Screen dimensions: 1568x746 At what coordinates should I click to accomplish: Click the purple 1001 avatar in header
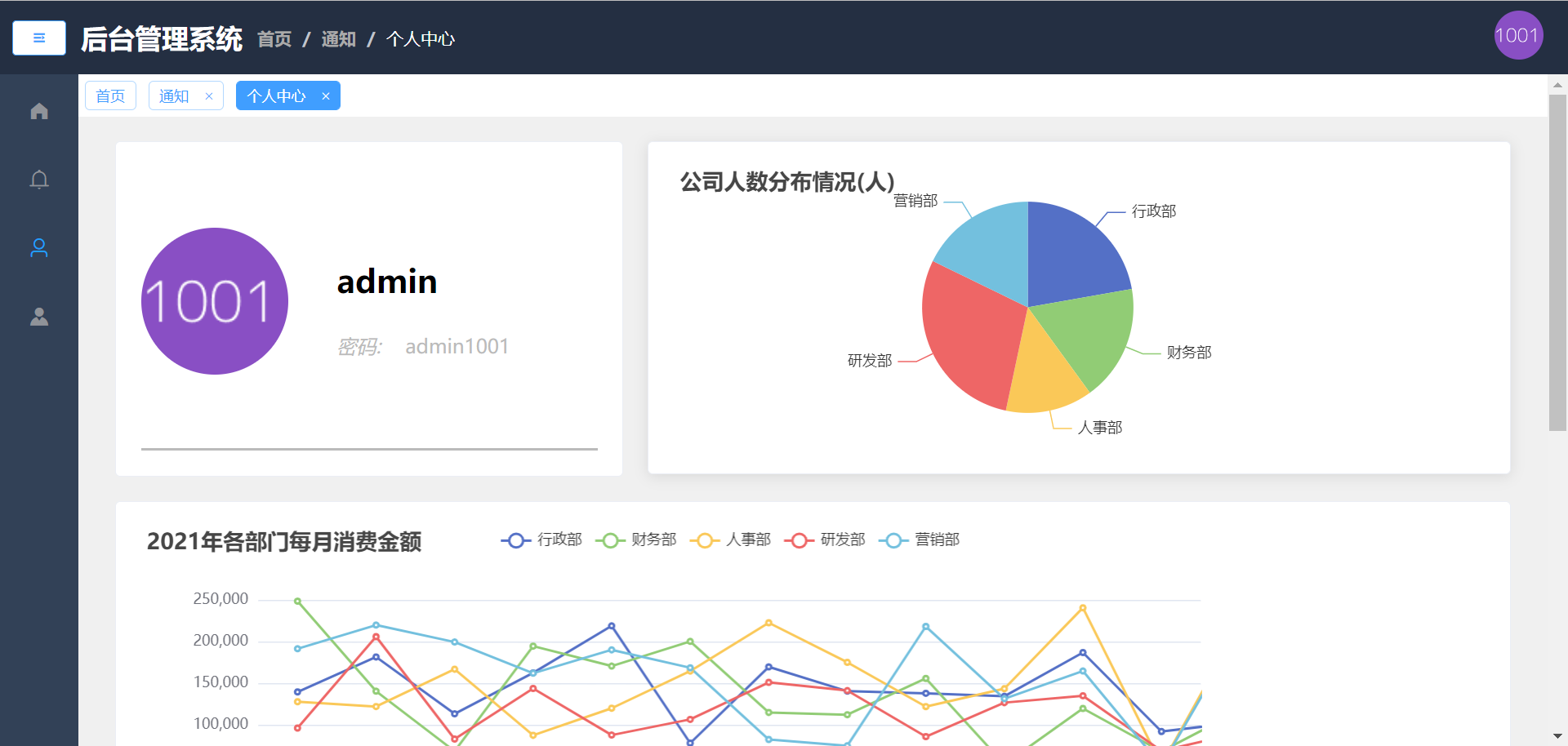pyautogui.click(x=1518, y=36)
